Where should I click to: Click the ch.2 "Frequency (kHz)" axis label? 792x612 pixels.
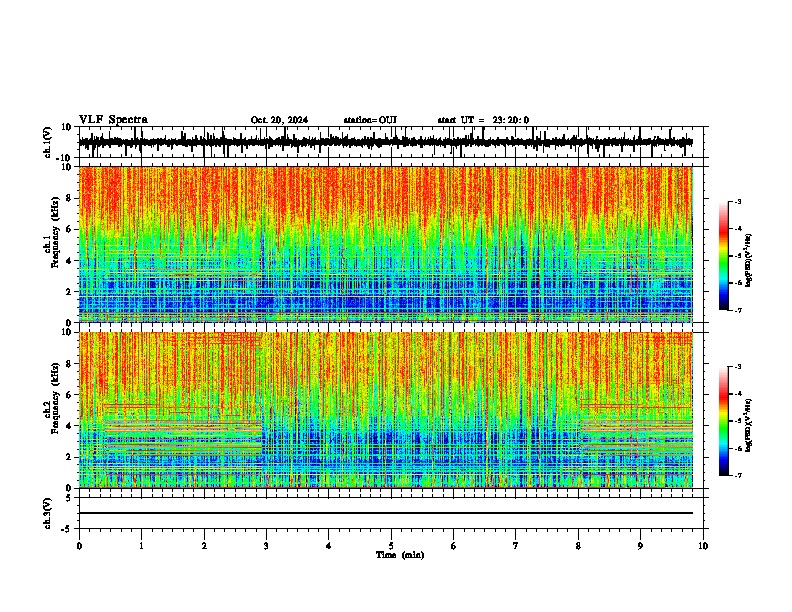(55, 399)
